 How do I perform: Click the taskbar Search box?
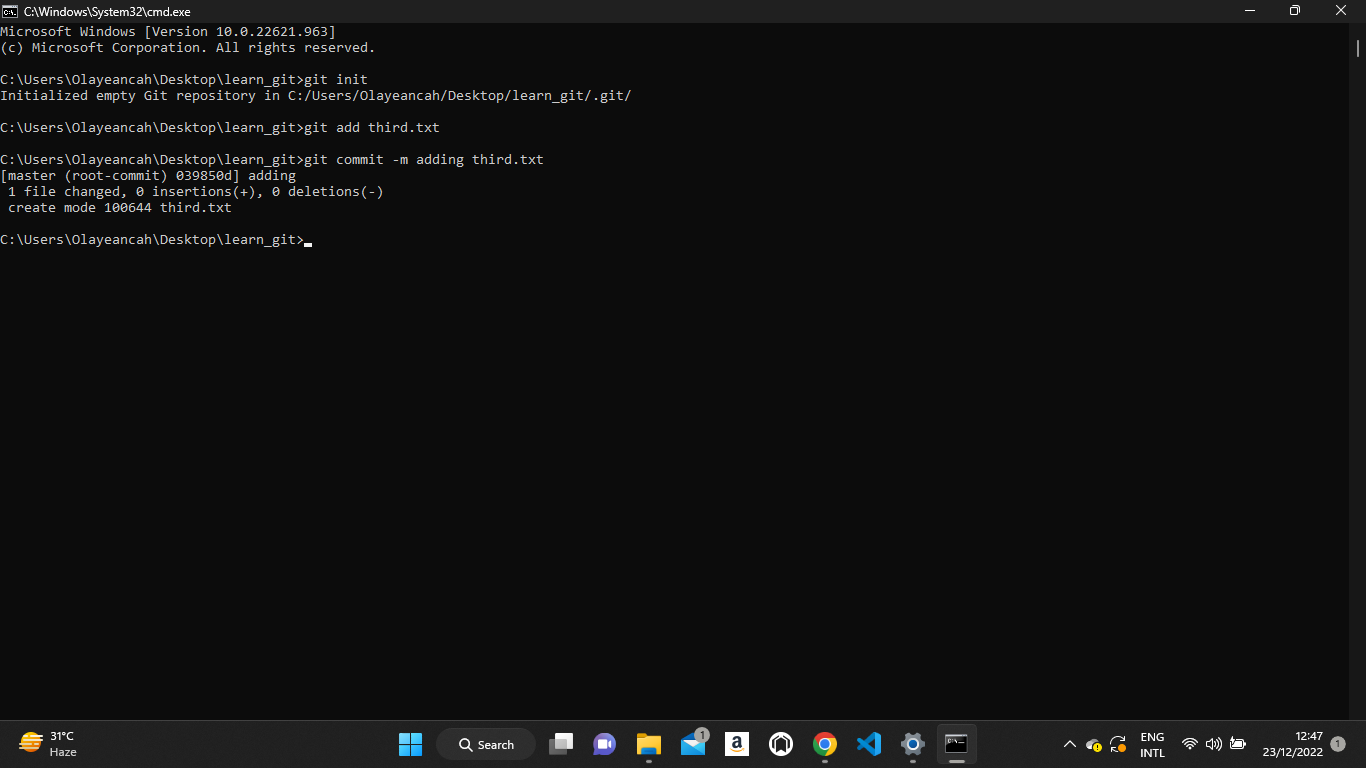tap(486, 744)
